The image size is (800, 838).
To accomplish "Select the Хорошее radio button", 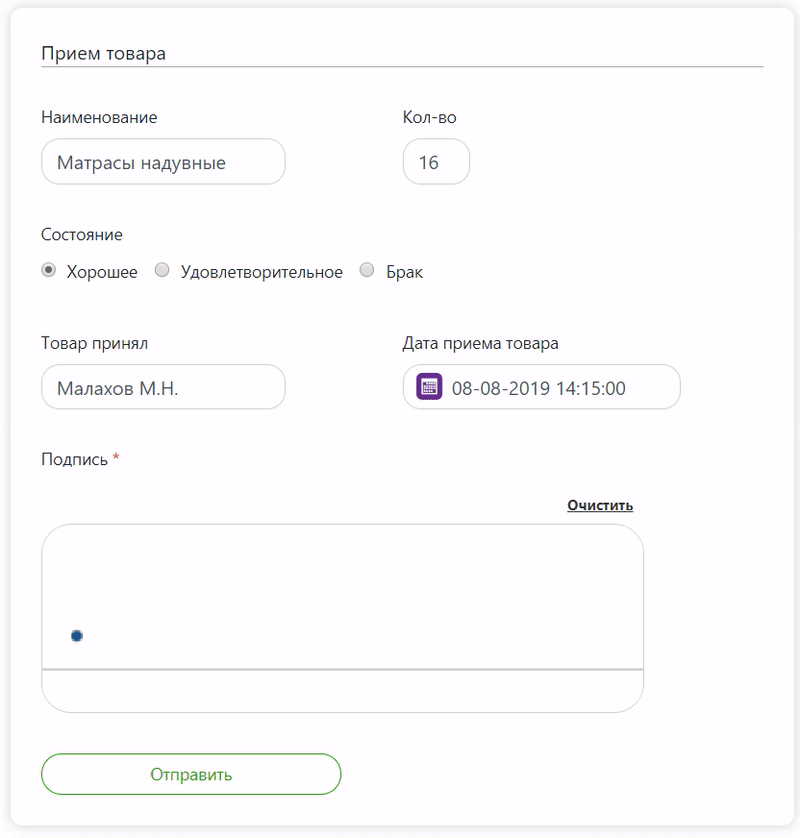I will click(x=49, y=270).
